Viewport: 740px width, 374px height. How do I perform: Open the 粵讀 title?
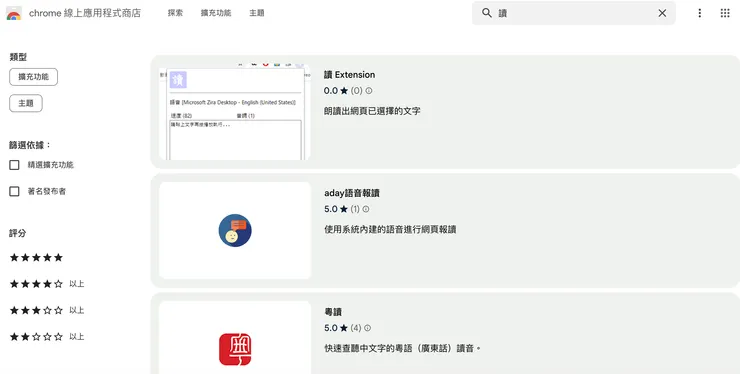[333, 312]
